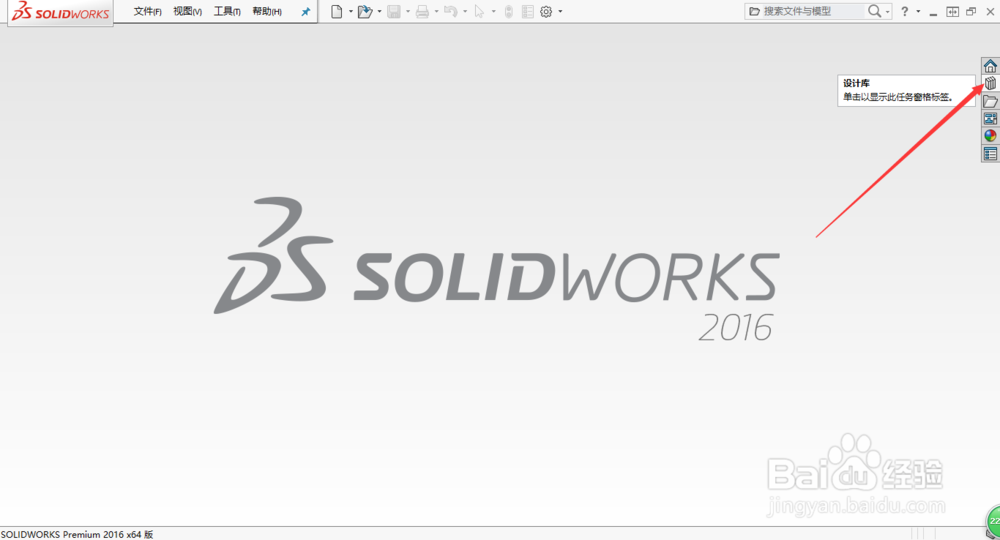
Task: Expand the New document dropdown arrow
Action: (351, 11)
